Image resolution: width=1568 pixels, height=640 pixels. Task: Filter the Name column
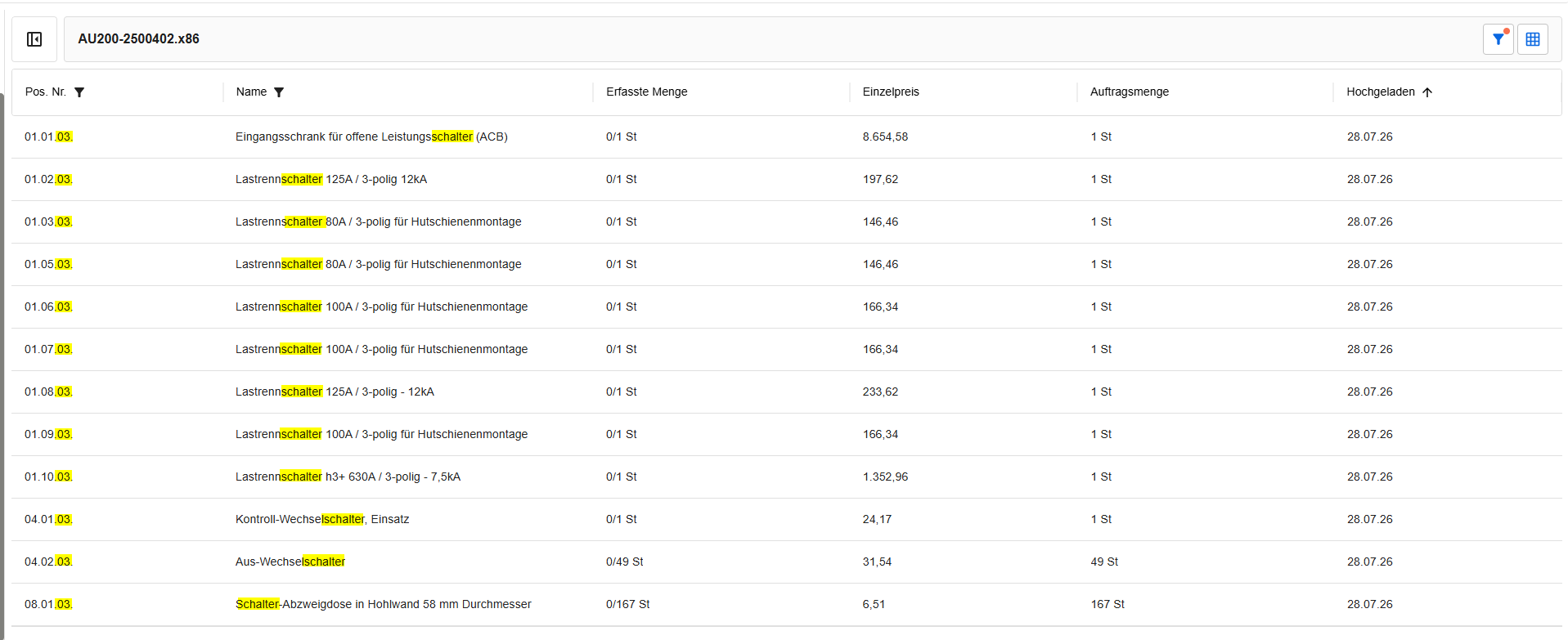click(279, 92)
